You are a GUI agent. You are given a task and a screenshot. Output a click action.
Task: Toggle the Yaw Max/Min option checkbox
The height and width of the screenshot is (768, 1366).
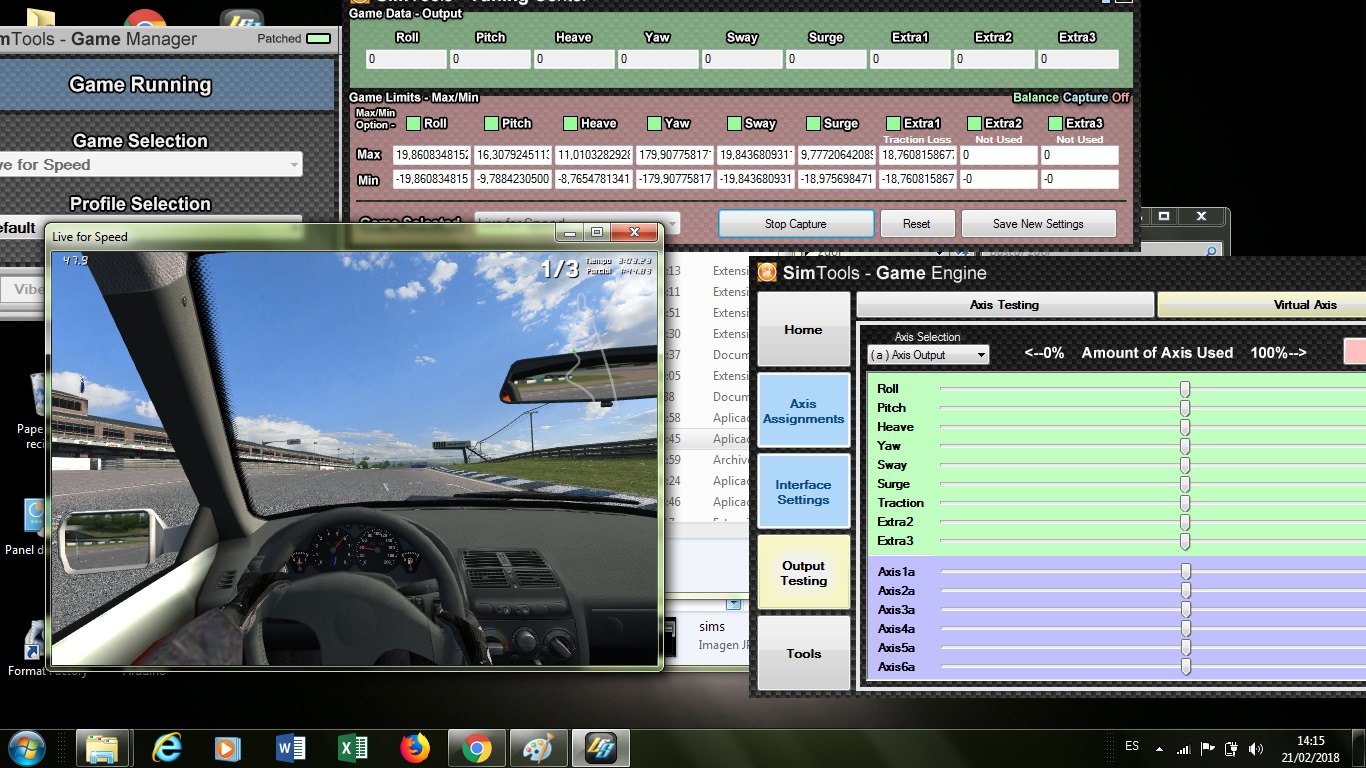(654, 123)
